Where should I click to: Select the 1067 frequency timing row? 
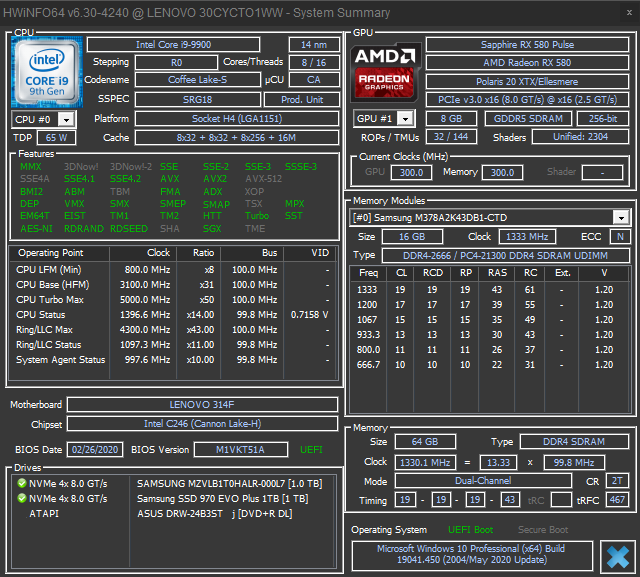click(x=489, y=320)
